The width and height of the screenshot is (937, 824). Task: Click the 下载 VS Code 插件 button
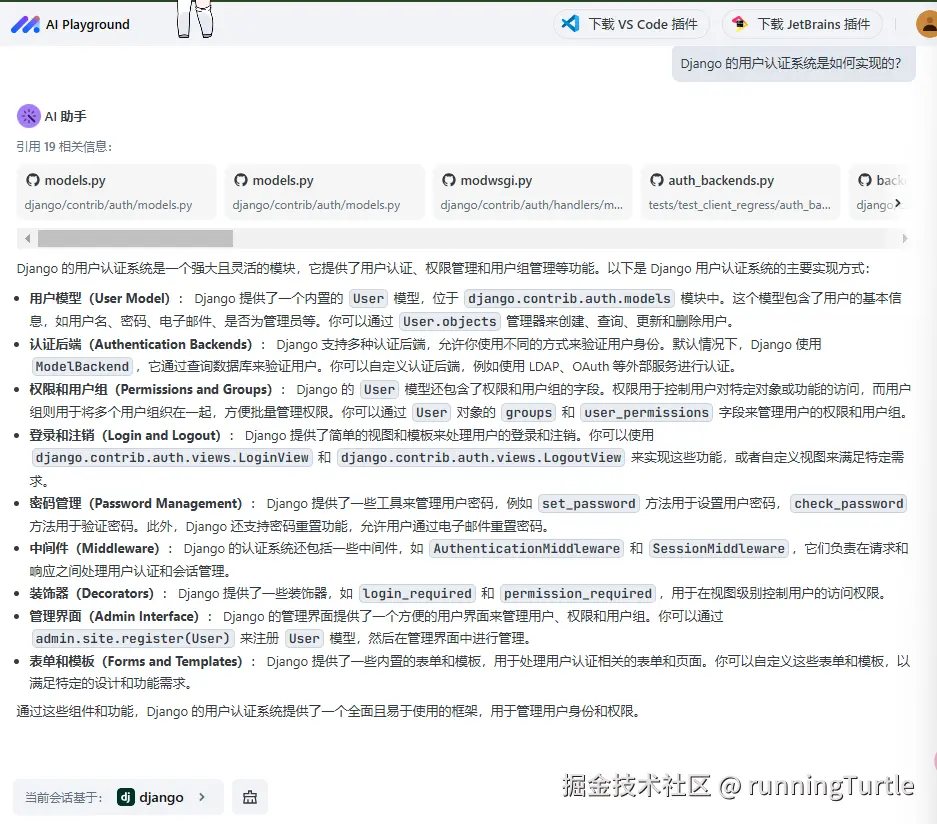pos(631,23)
